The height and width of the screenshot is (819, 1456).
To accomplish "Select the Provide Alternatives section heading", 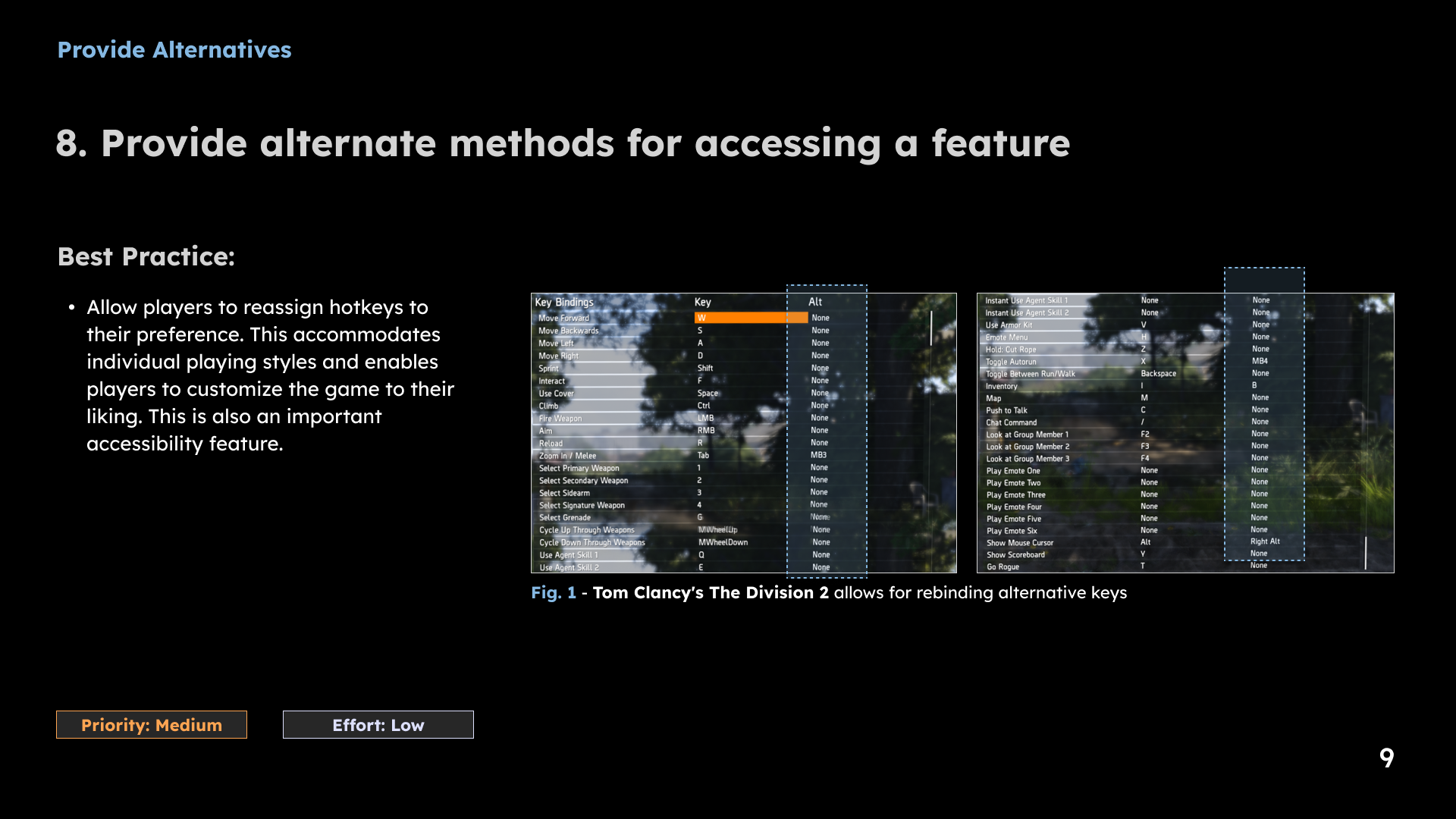I will 174,50.
